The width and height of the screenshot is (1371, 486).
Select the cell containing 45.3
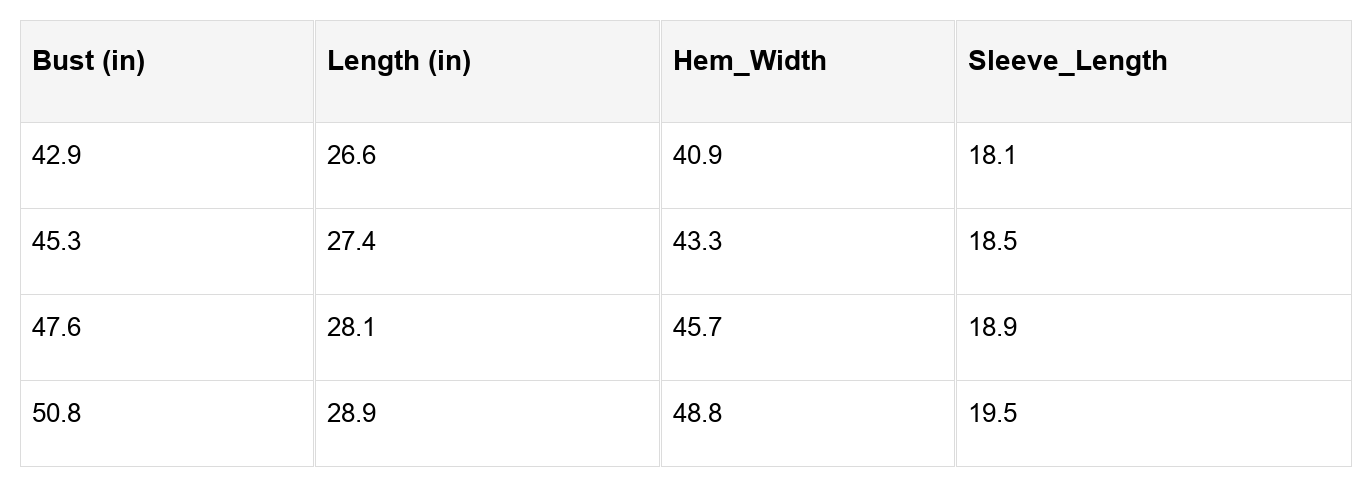coord(56,242)
